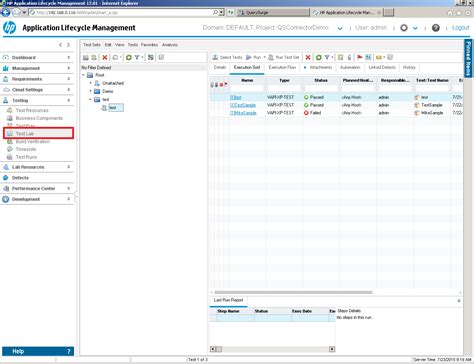The image size is (474, 364).
Task: Expand the Demo folder node
Action: coord(90,91)
